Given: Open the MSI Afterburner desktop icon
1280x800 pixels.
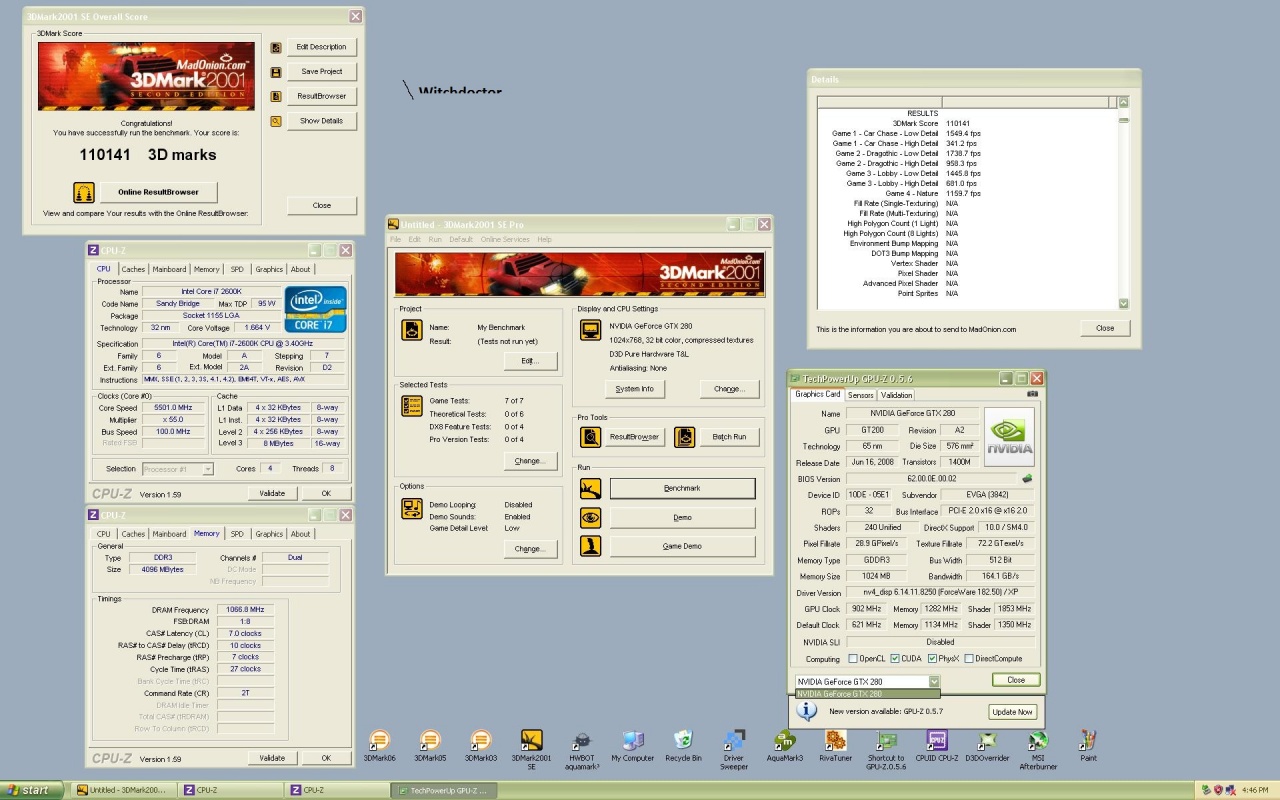Looking at the screenshot, I should 1038,741.
